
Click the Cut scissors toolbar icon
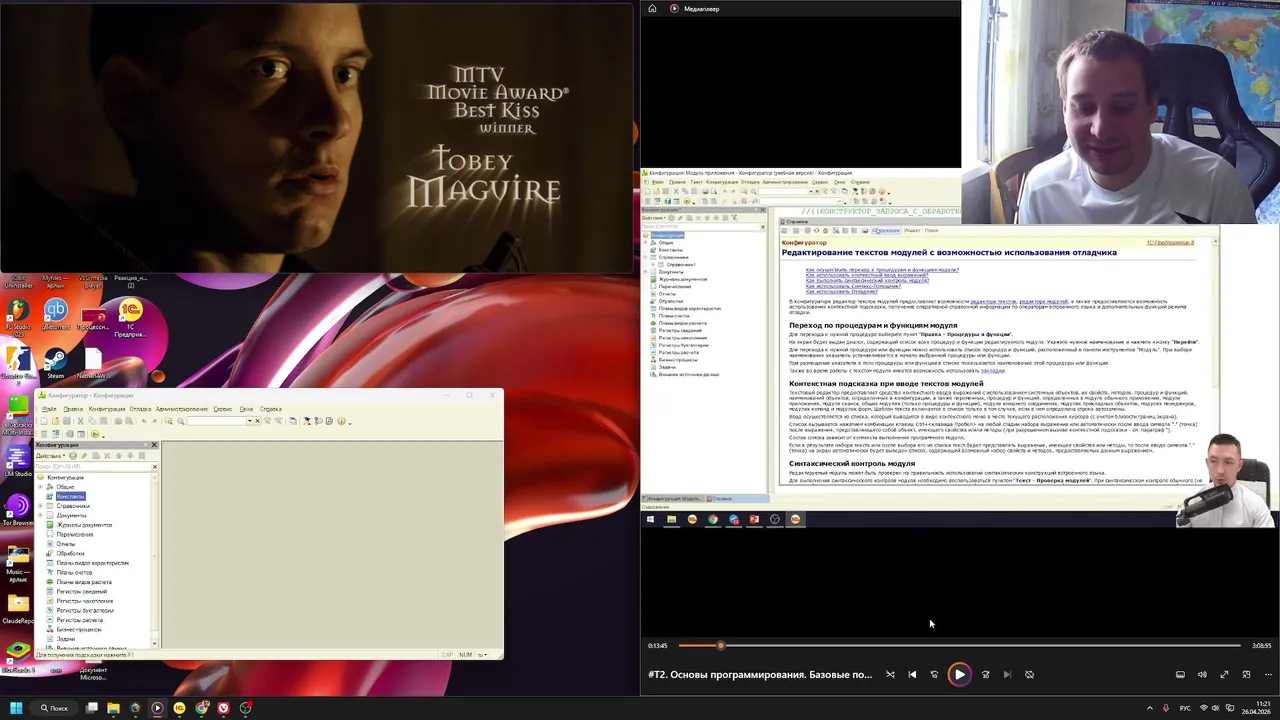point(80,421)
